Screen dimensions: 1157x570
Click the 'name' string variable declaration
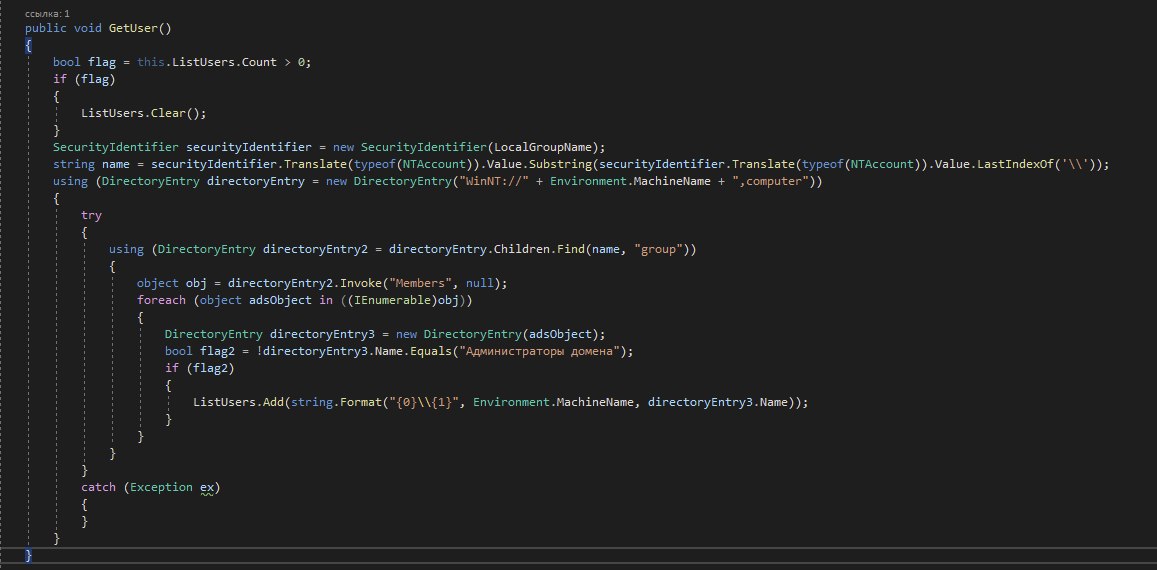pos(116,164)
